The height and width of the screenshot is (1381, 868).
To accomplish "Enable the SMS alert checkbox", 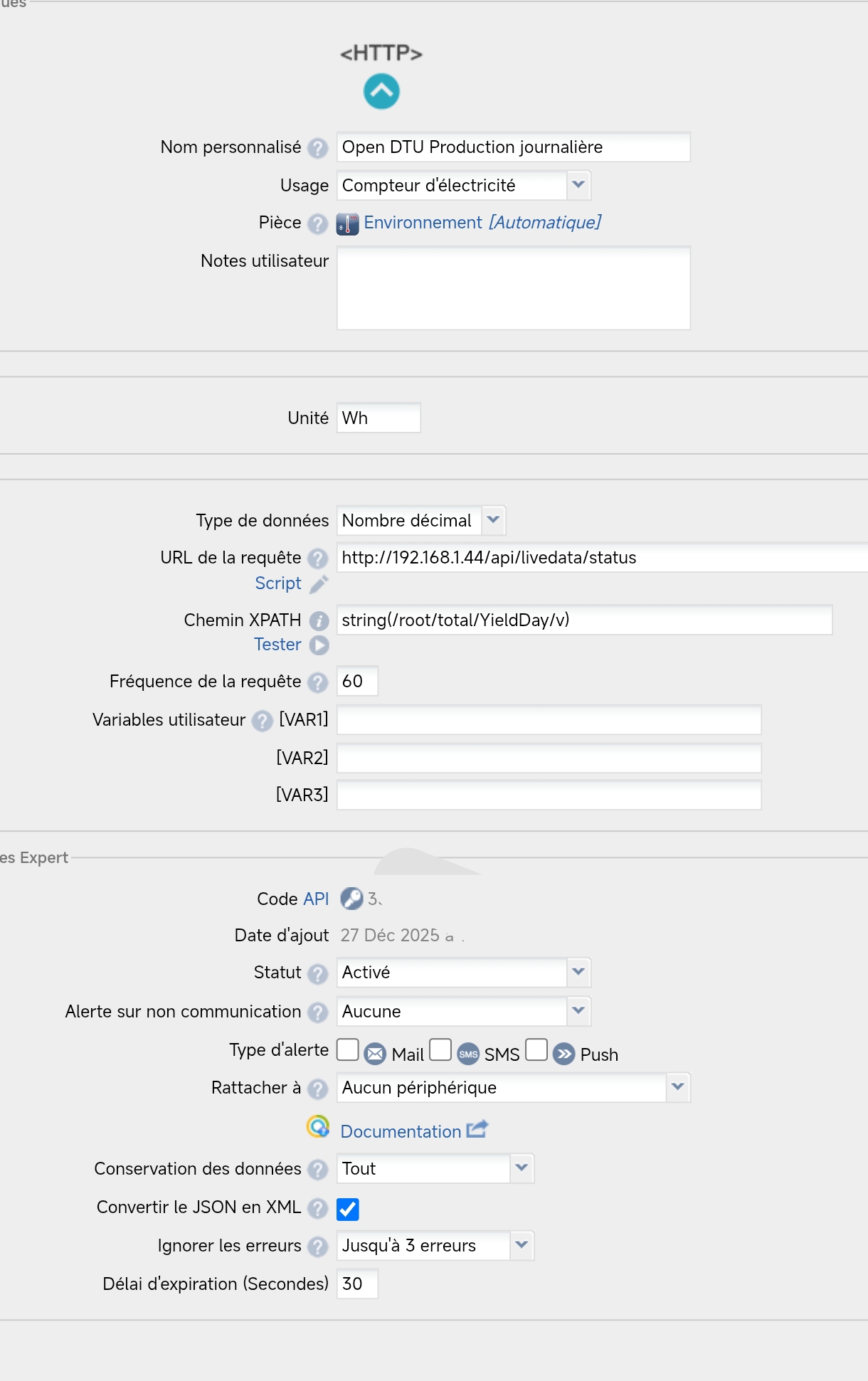I will [440, 1049].
